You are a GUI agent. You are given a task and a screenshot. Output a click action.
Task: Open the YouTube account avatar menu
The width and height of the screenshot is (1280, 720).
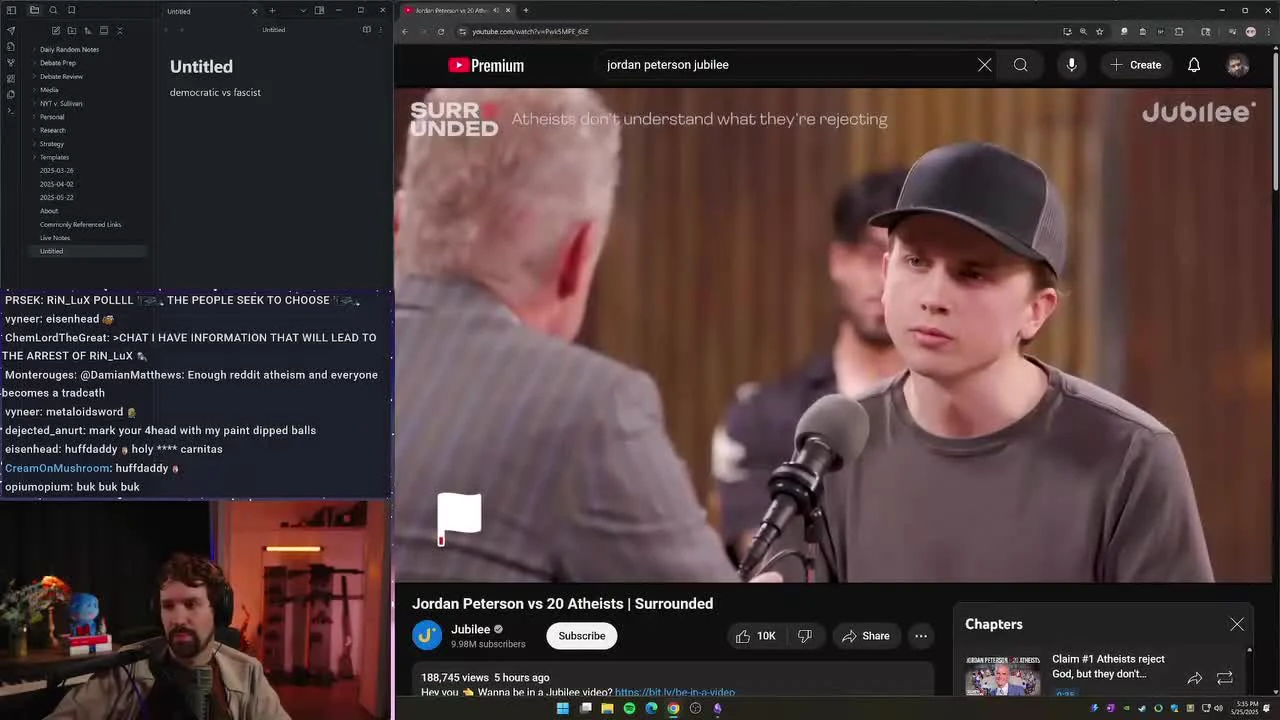click(1238, 65)
